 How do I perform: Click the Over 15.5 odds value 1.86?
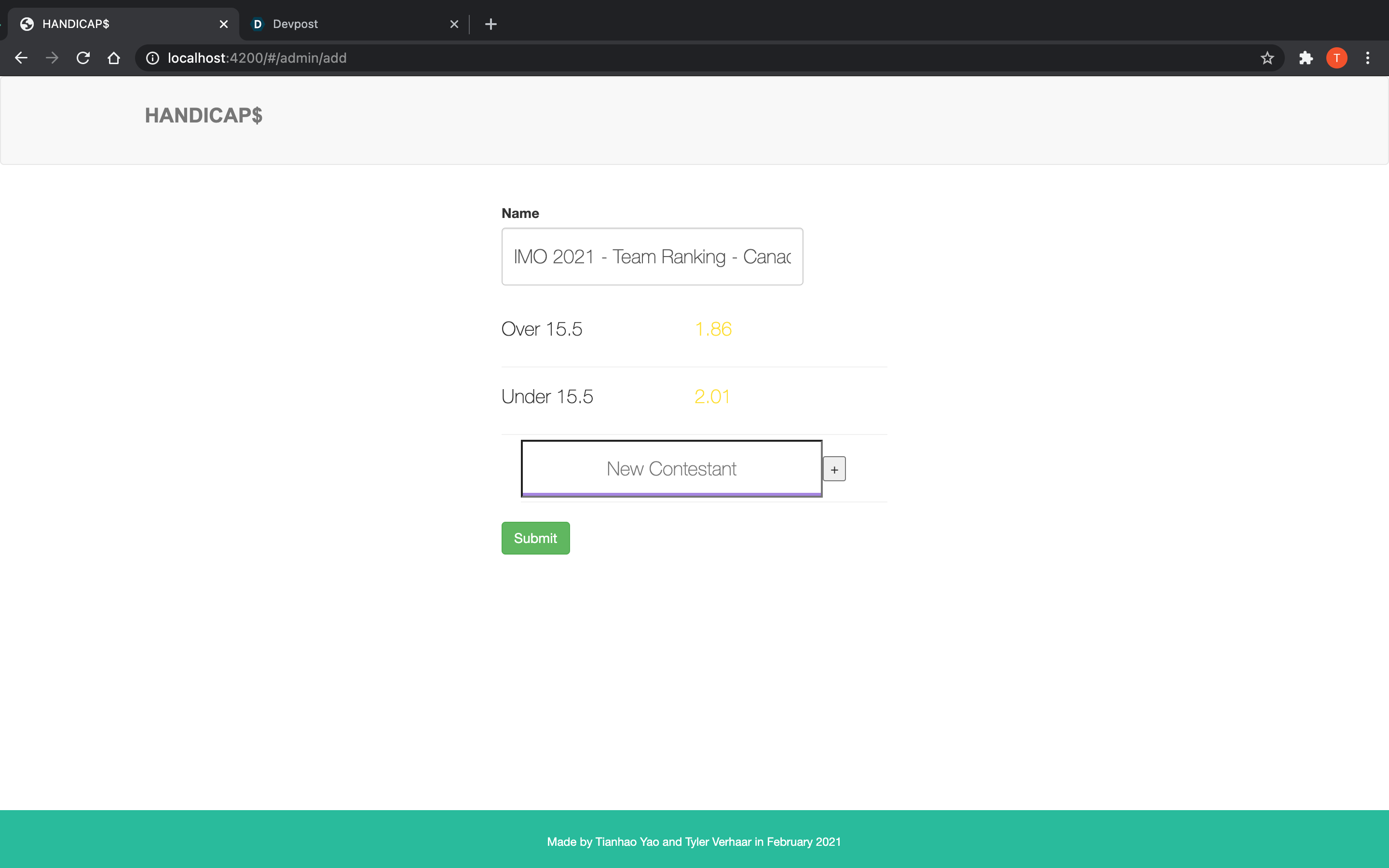coord(713,329)
